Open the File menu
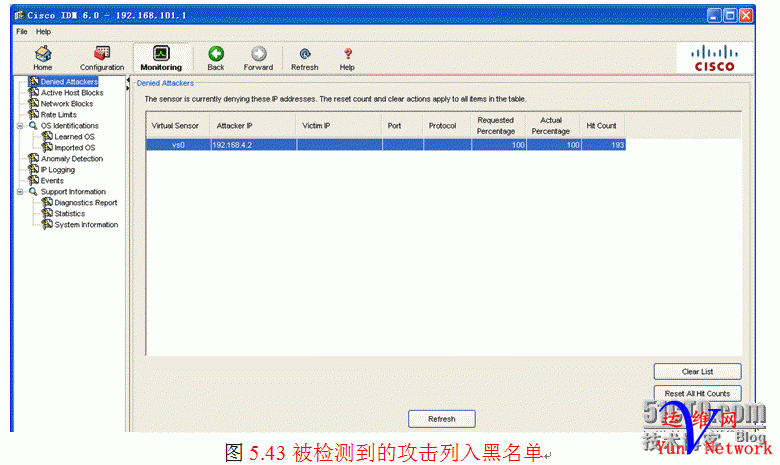The width and height of the screenshot is (780, 465). tap(22, 32)
